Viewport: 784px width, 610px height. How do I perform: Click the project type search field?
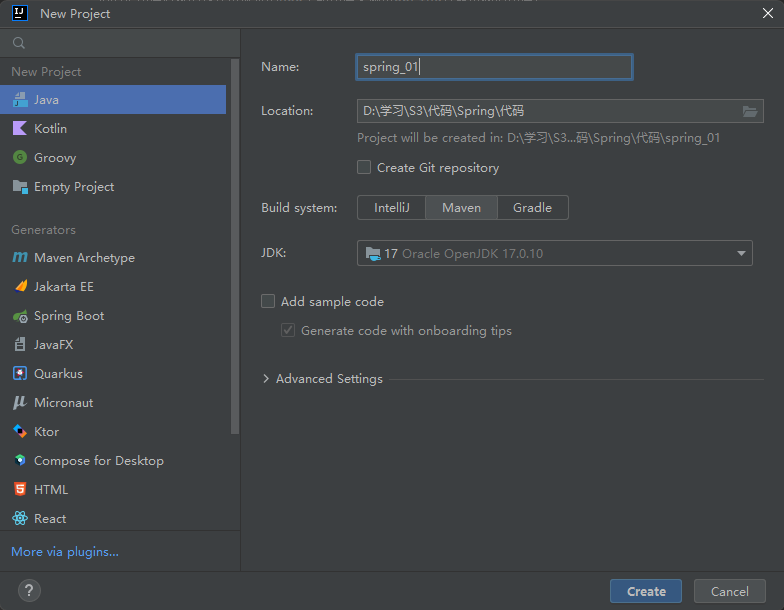[x=120, y=43]
